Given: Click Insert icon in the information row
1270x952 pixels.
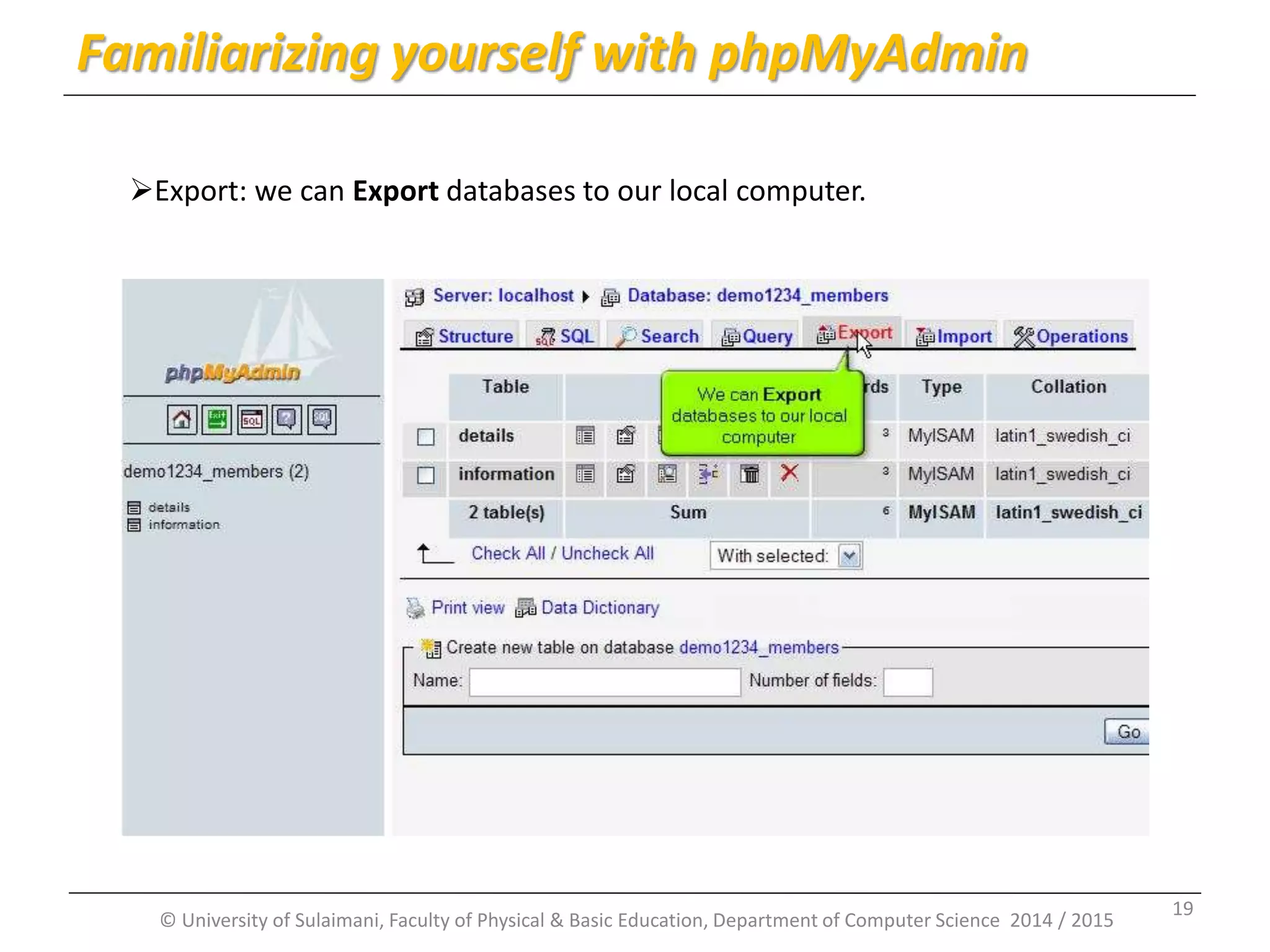Looking at the screenshot, I should (708, 474).
